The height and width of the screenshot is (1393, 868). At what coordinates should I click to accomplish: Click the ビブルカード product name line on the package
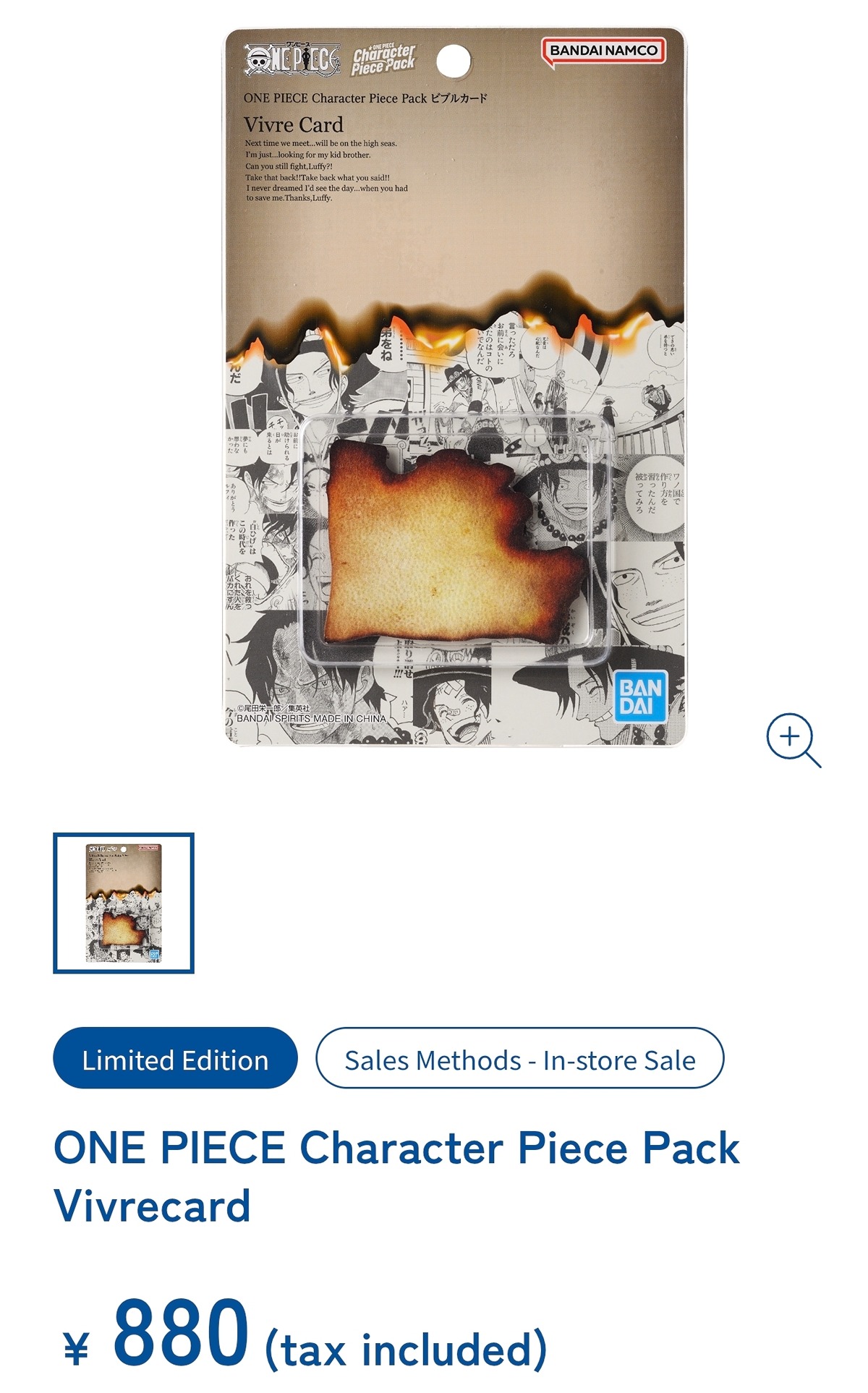[365, 98]
